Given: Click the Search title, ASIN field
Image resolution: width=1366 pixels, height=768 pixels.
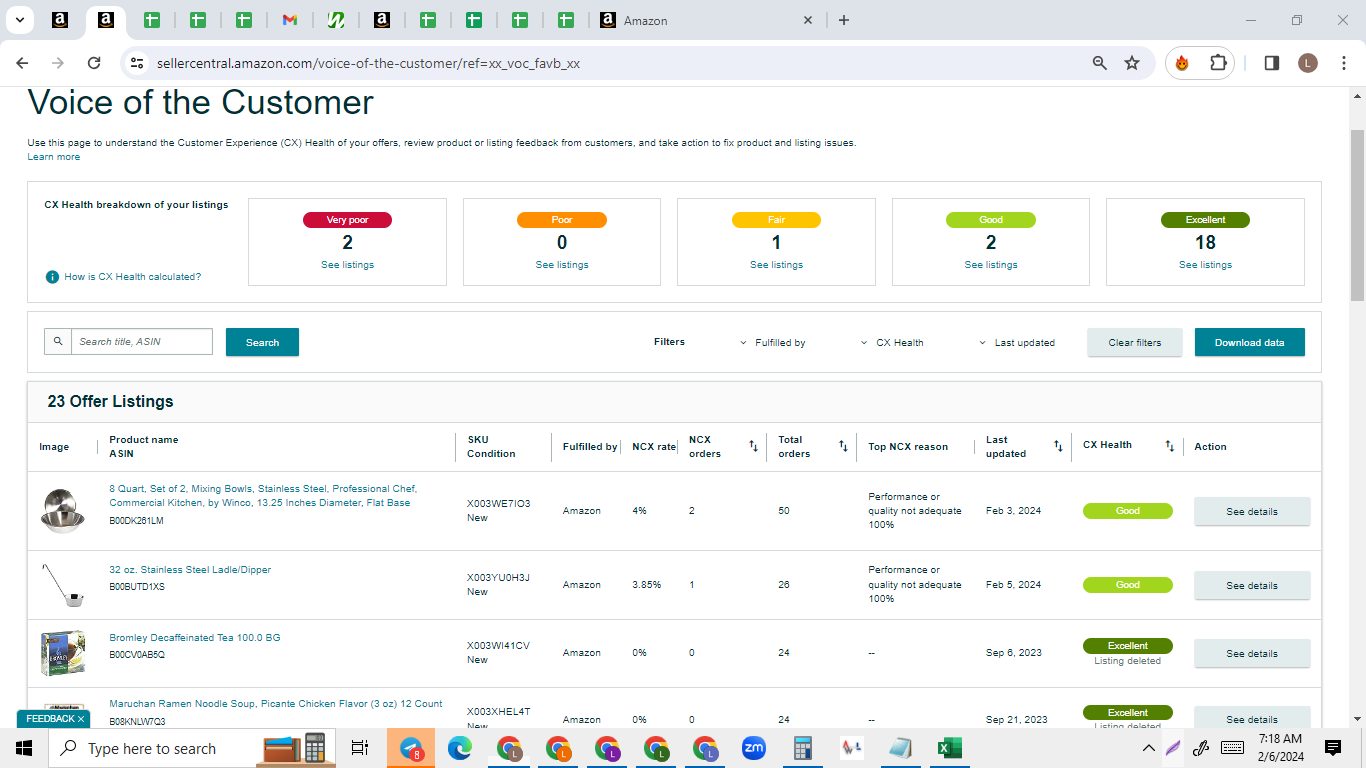Looking at the screenshot, I should 142,342.
